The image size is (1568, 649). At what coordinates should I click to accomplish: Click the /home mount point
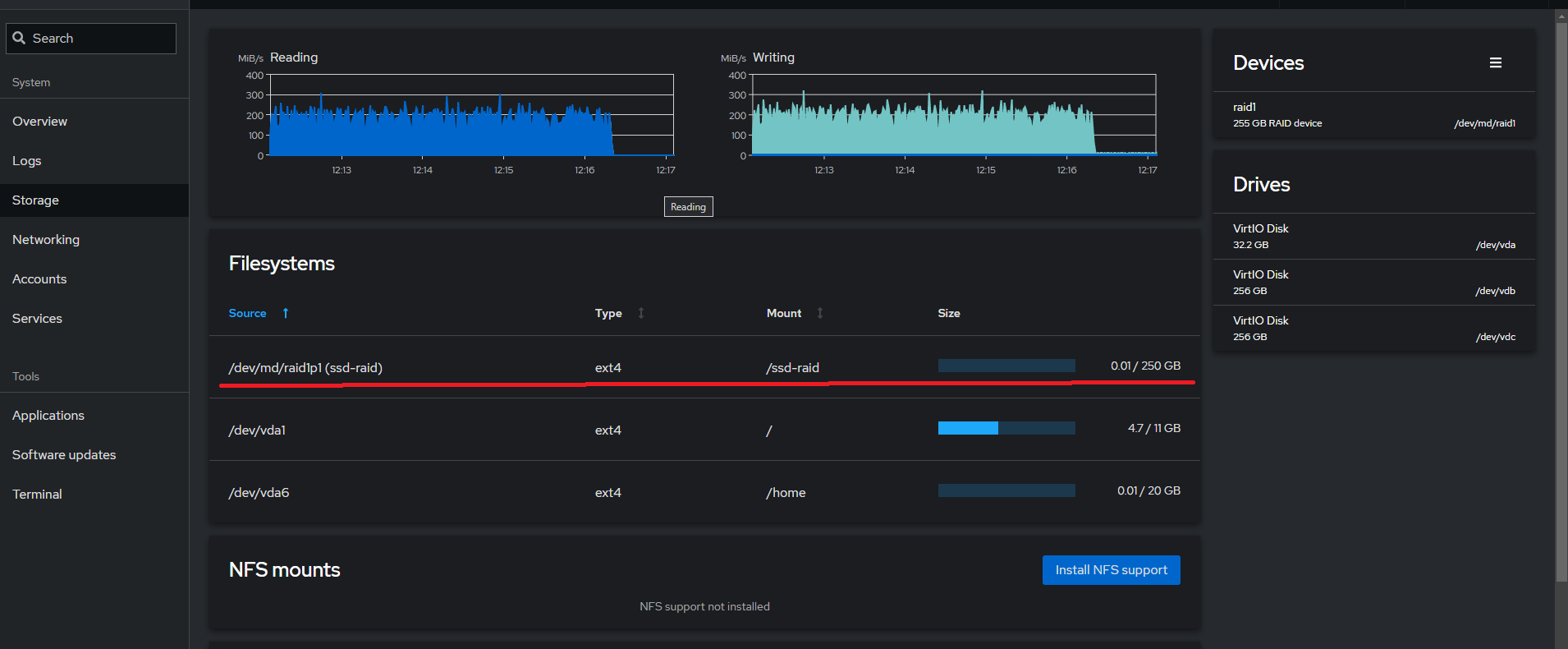786,493
